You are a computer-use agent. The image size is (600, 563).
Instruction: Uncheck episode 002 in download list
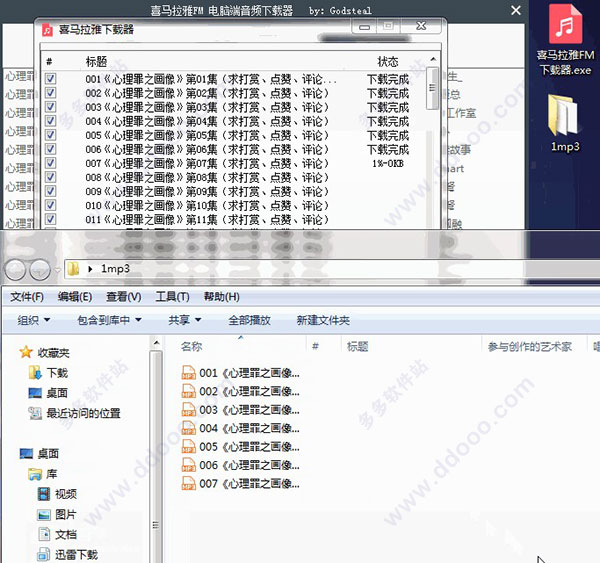pyautogui.click(x=51, y=93)
